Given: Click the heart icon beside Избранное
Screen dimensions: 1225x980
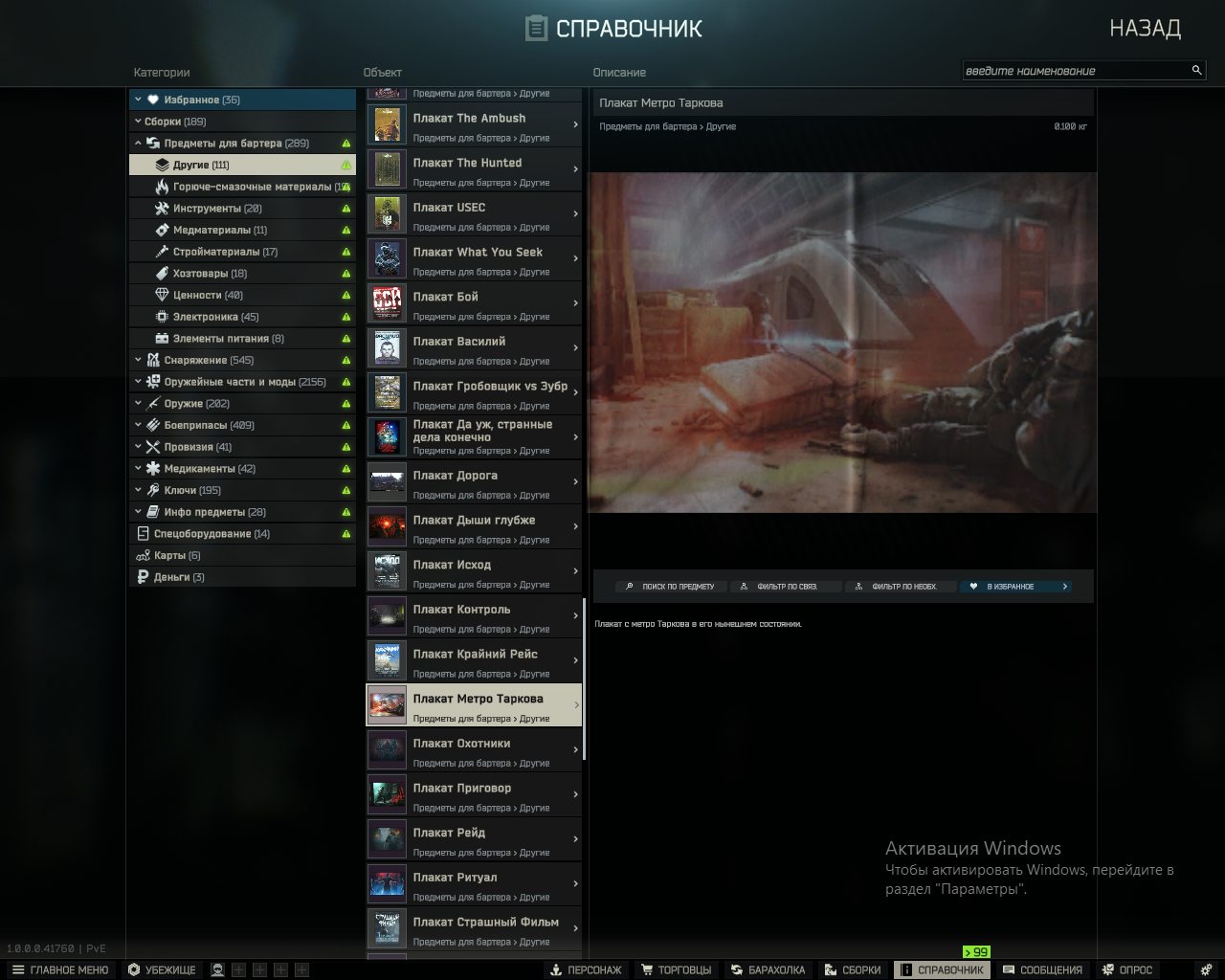Looking at the screenshot, I should [x=152, y=100].
